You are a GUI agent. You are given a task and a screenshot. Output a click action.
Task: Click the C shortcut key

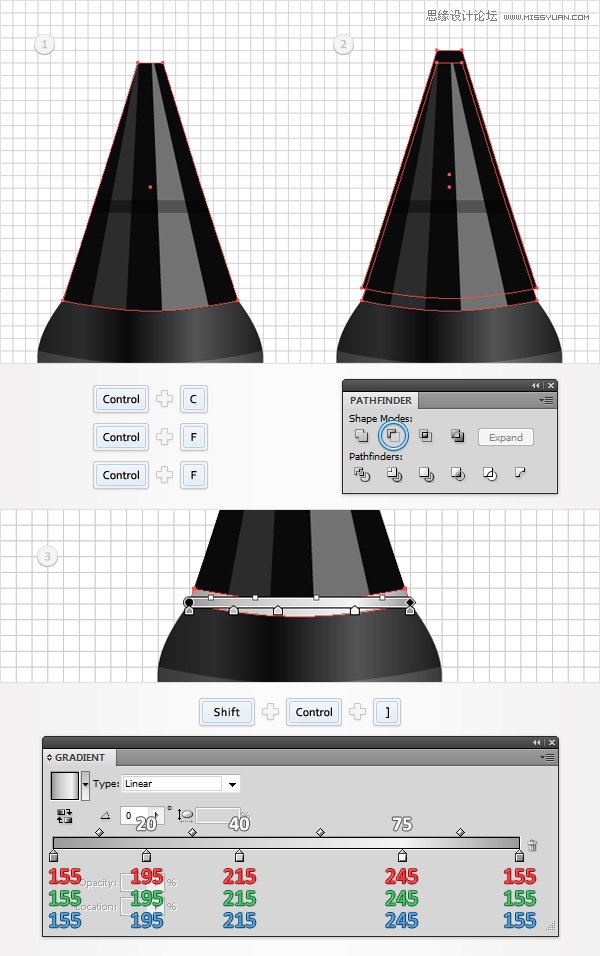coord(193,399)
